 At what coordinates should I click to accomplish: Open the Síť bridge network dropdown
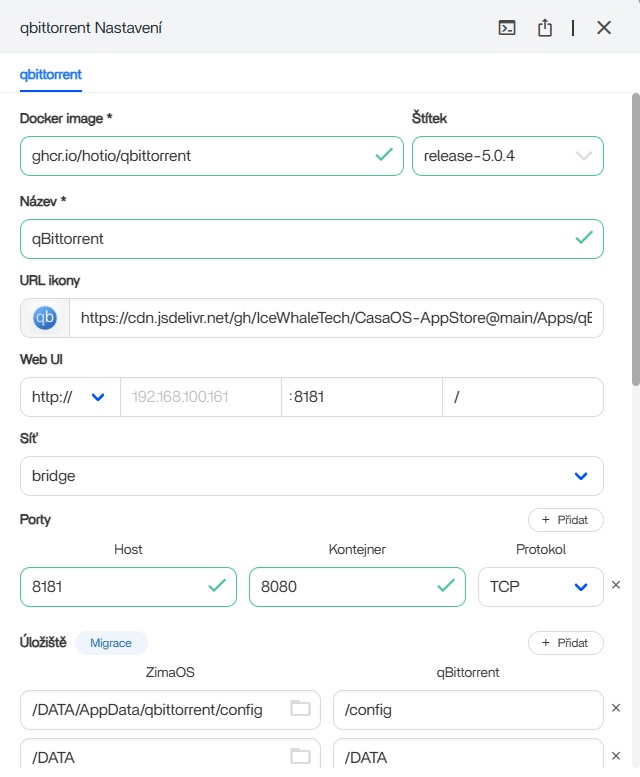tap(311, 476)
